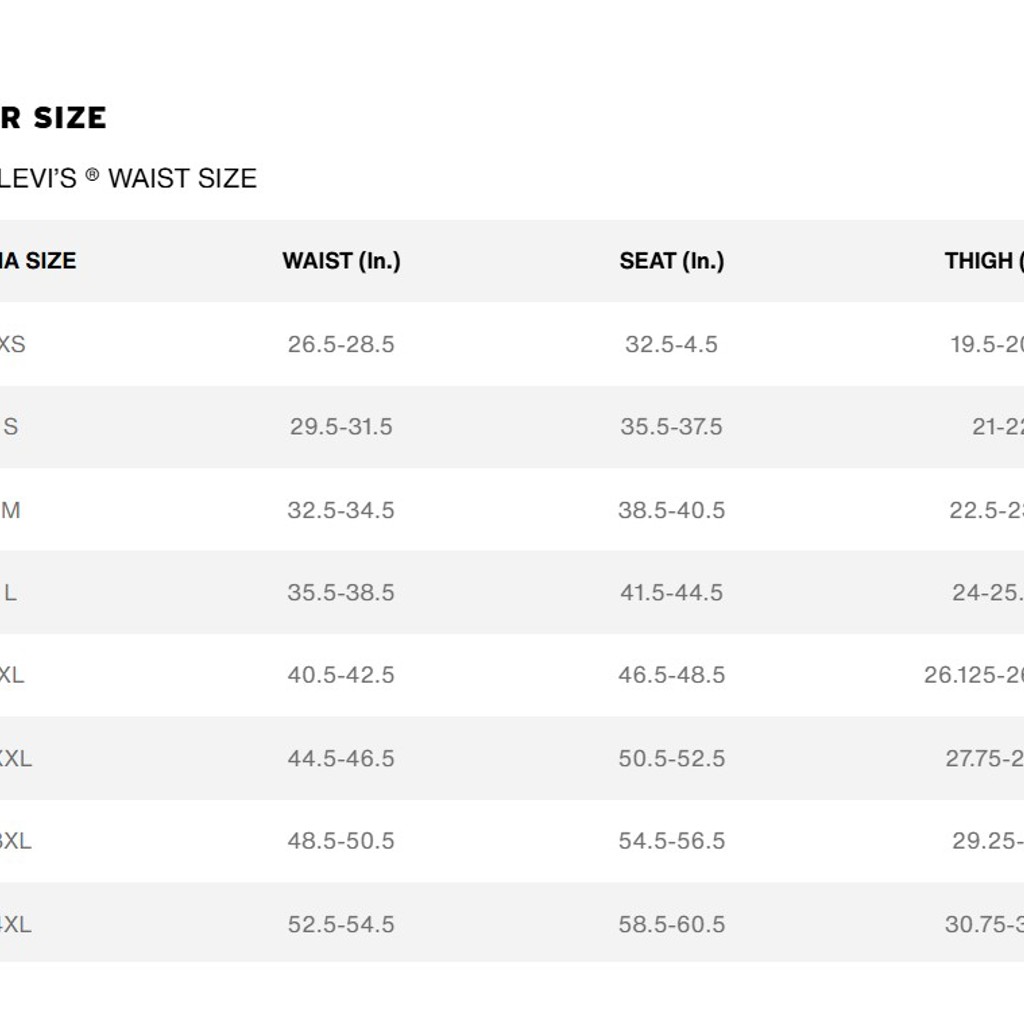Viewport: 1024px width, 1024px height.
Task: Click the XXL seat value 50.5-52.5
Action: click(x=671, y=758)
